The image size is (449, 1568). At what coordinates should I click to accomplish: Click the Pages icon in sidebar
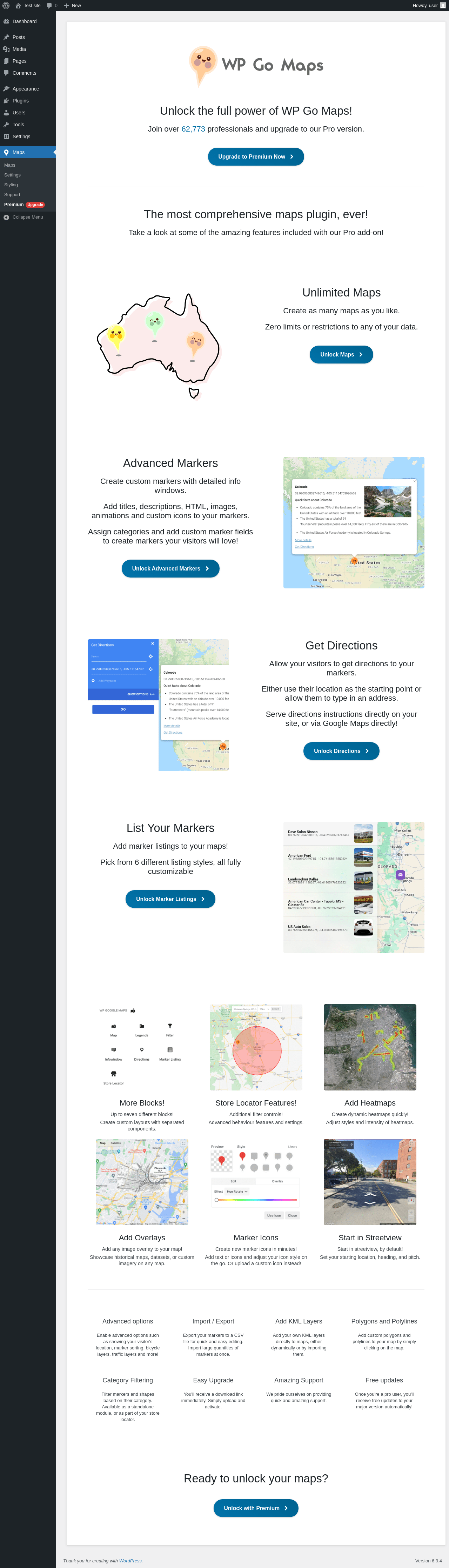coord(6,61)
